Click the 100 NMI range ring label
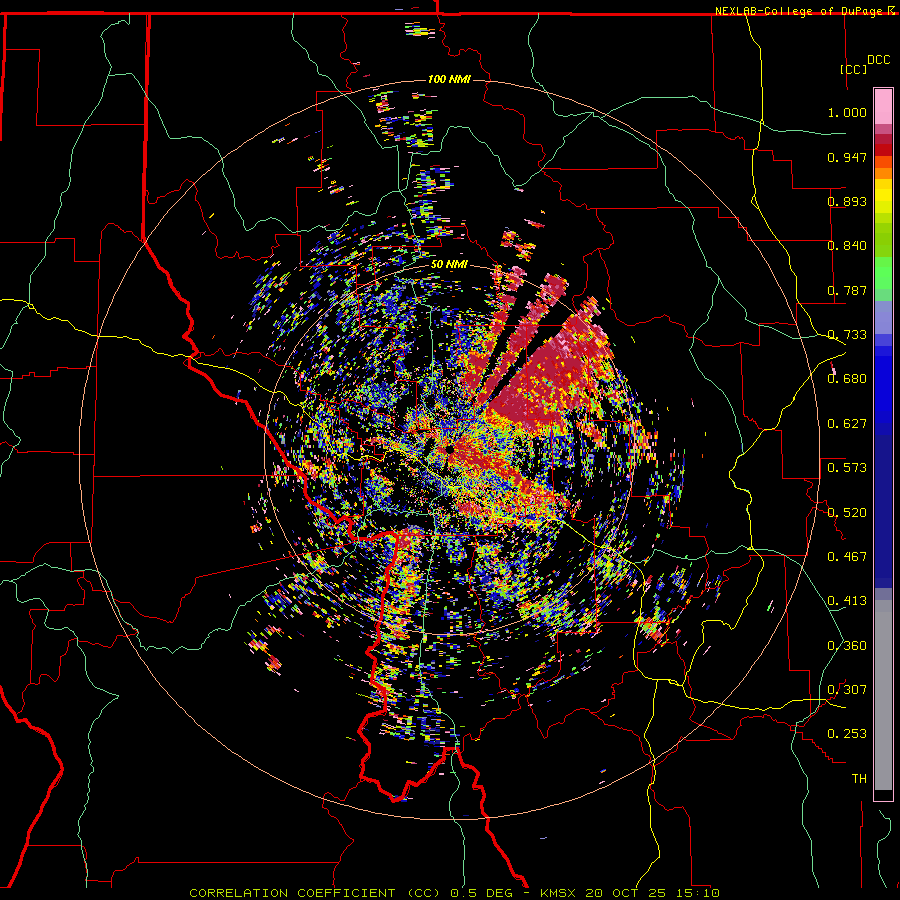This screenshot has width=900, height=900. click(449, 79)
